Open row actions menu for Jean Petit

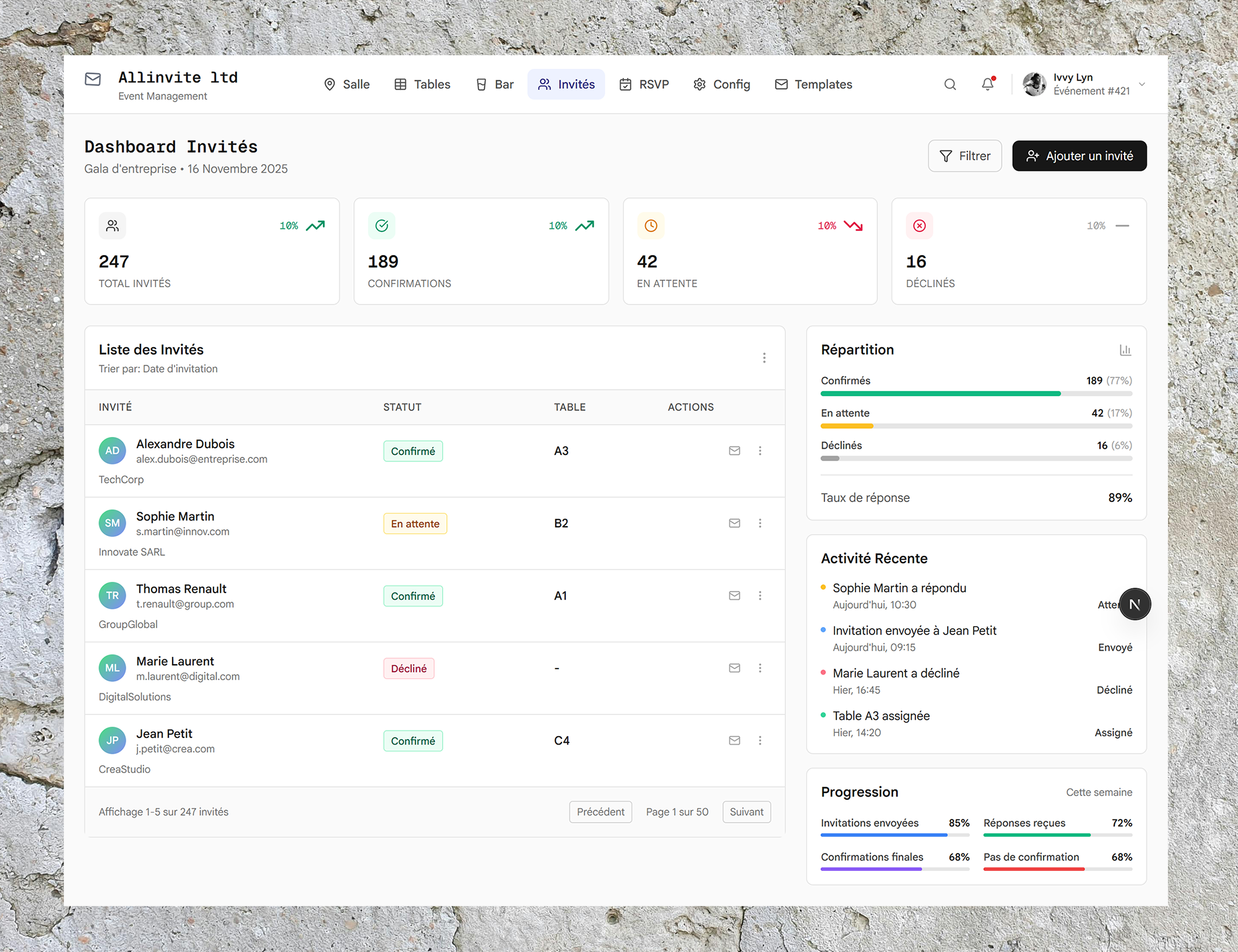tap(760, 740)
